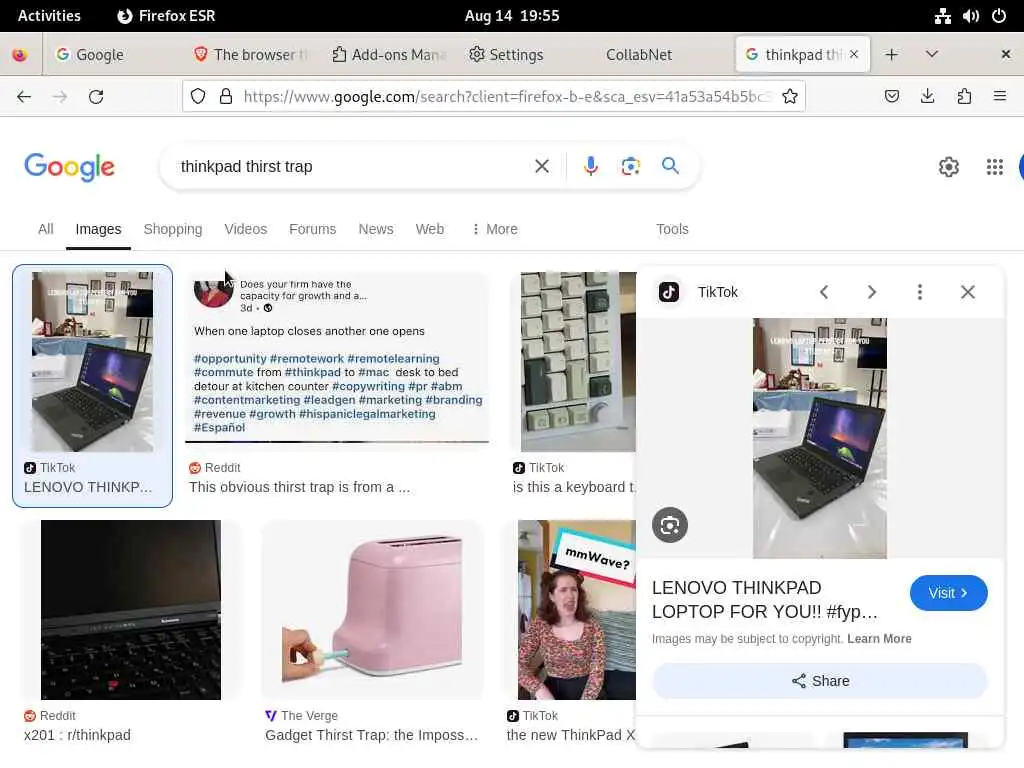Image resolution: width=1024 pixels, height=768 pixels.
Task: Open preview panel three-dot options
Action: [920, 292]
